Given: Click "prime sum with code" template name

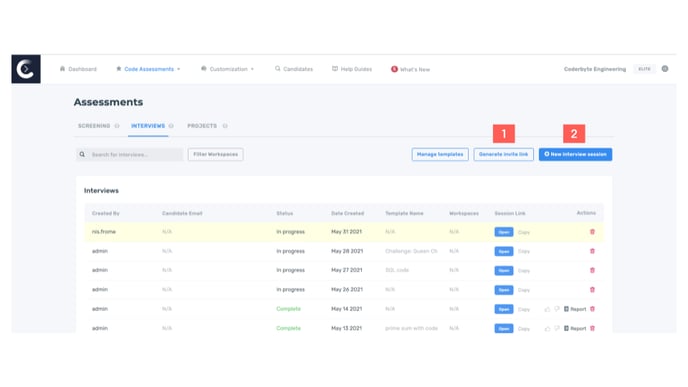Looking at the screenshot, I should click(412, 328).
